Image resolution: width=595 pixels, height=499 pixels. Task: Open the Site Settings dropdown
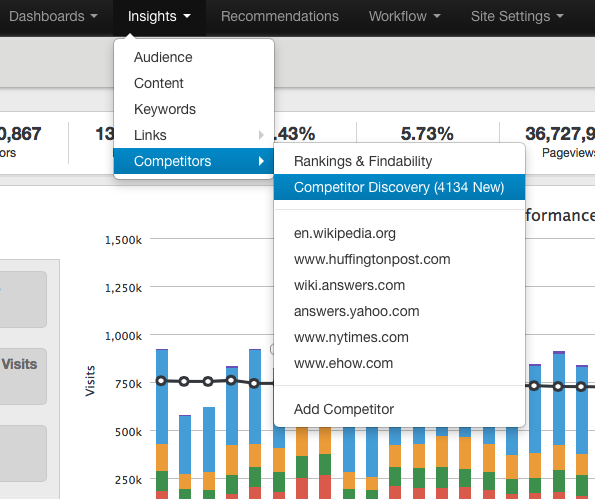[517, 16]
